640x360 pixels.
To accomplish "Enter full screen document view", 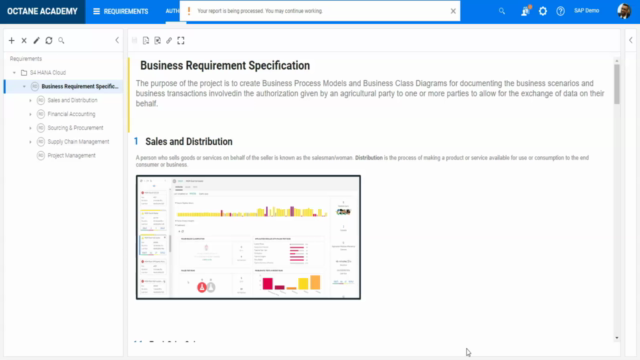I will [x=181, y=40].
